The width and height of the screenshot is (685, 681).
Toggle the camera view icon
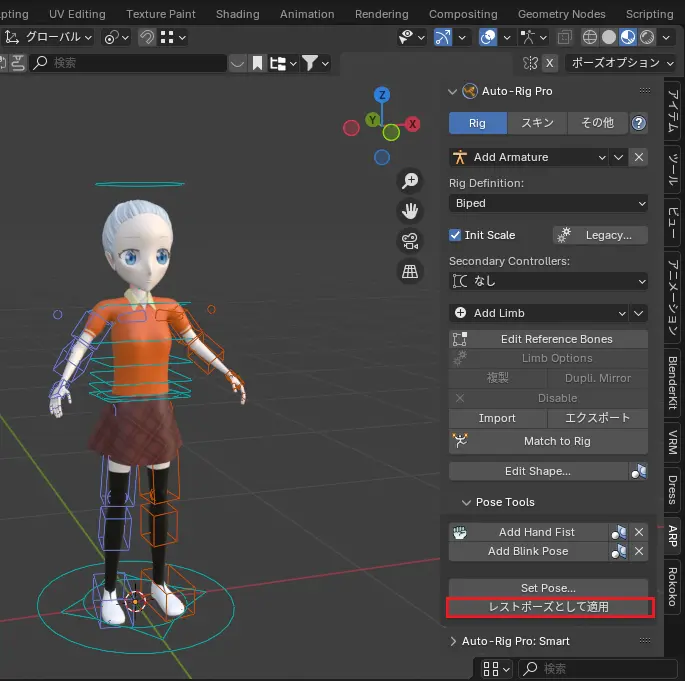tap(410, 241)
